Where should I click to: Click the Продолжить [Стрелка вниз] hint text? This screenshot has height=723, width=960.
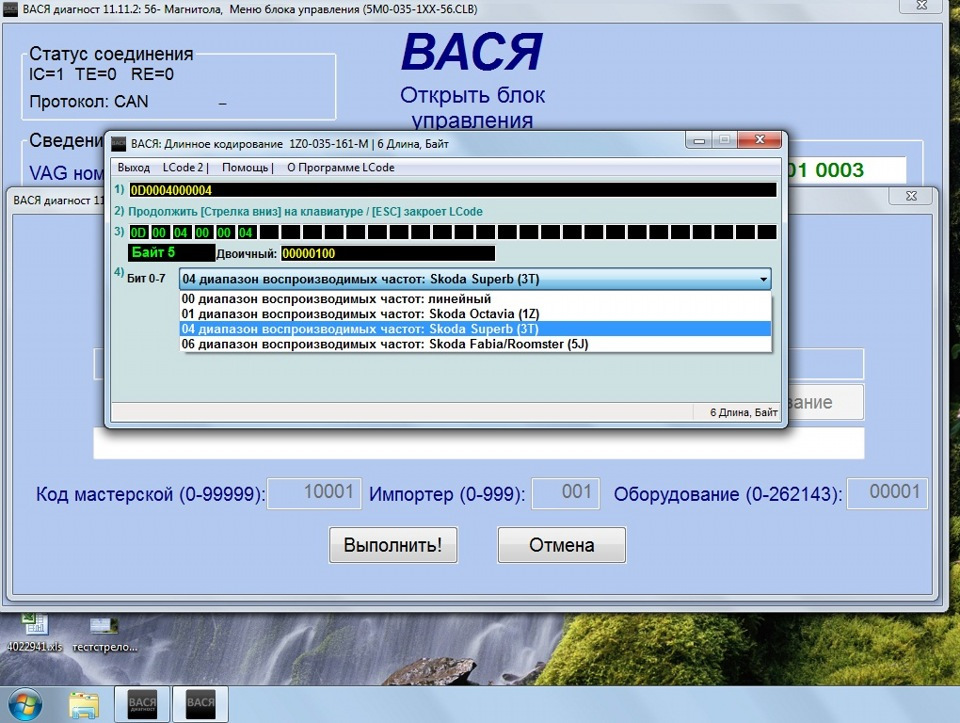[305, 212]
